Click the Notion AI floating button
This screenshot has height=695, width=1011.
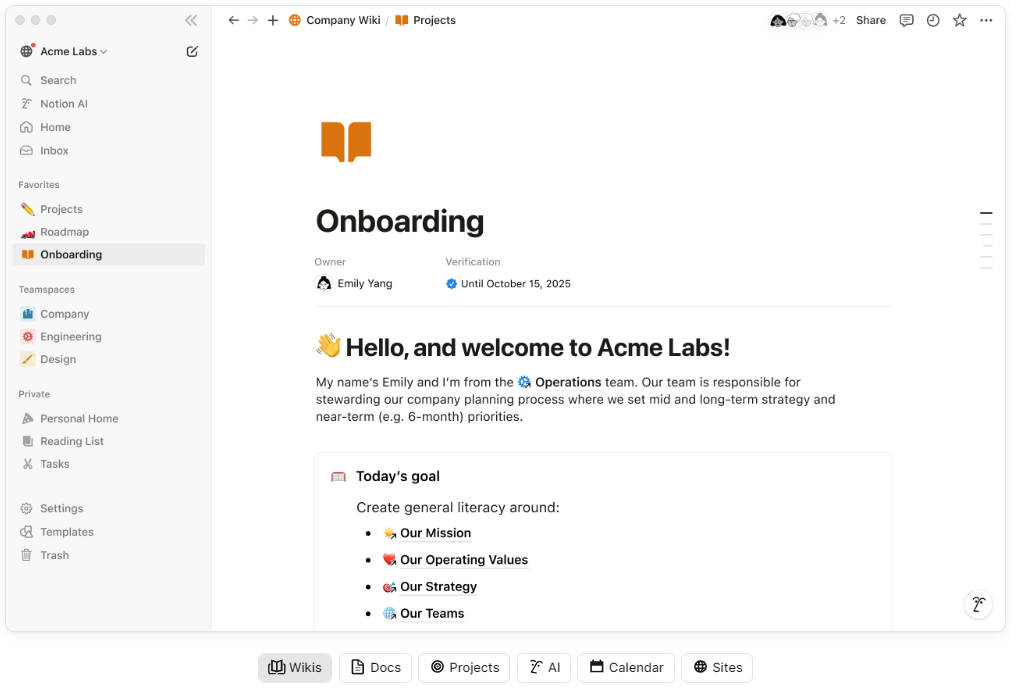click(978, 604)
